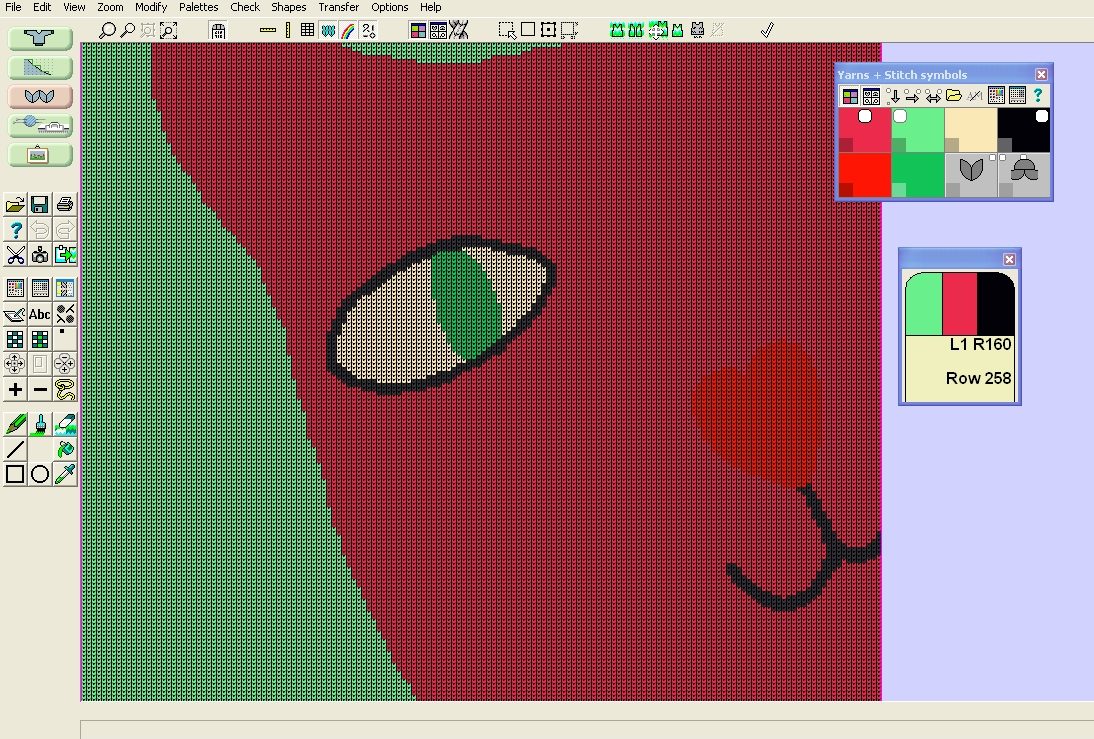Toggle the grid display in top toolbar
Image resolution: width=1094 pixels, height=739 pixels.
[307, 31]
